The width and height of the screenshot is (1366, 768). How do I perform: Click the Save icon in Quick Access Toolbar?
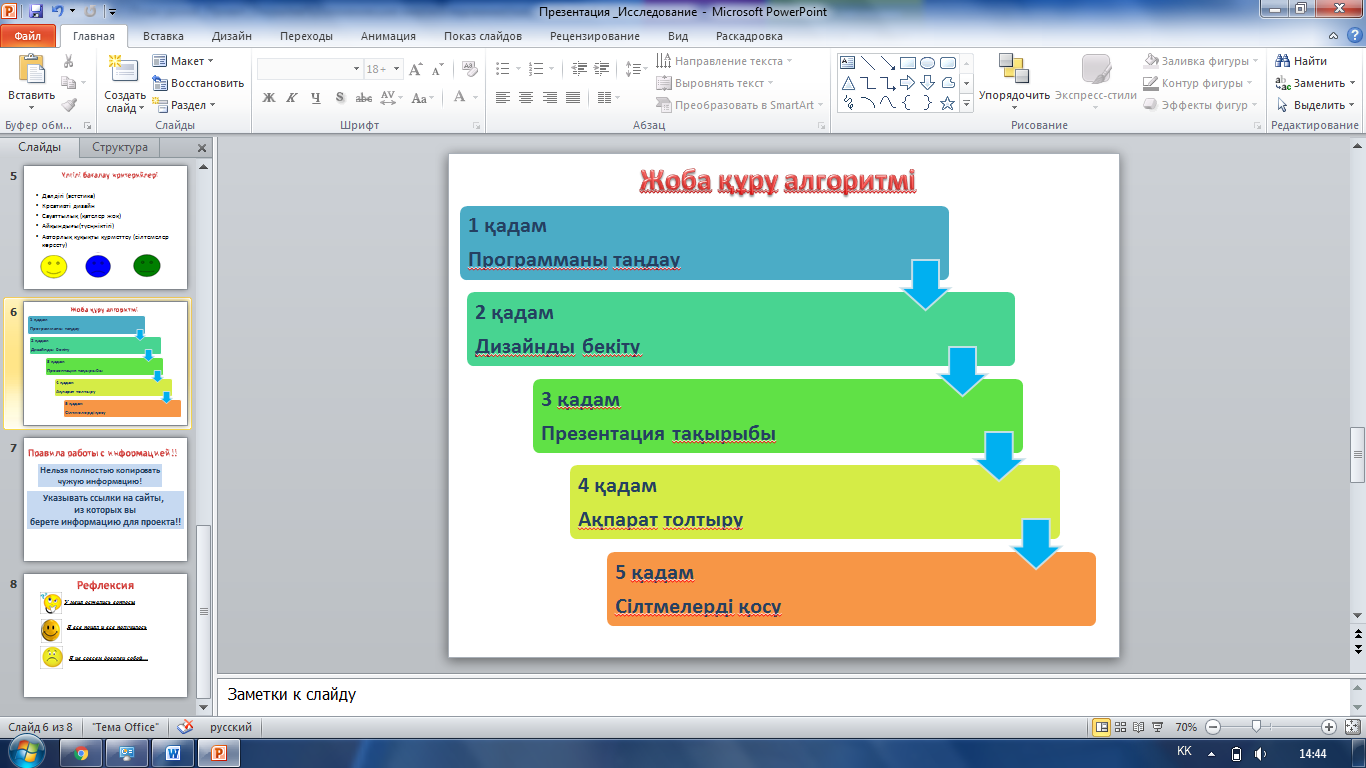[x=36, y=11]
